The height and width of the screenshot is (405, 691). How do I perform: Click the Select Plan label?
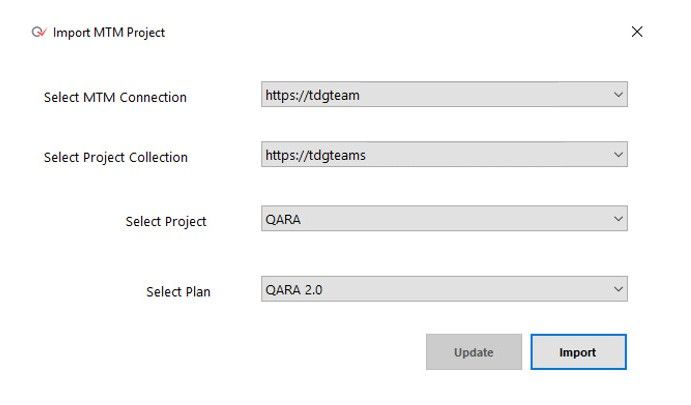tap(178, 291)
